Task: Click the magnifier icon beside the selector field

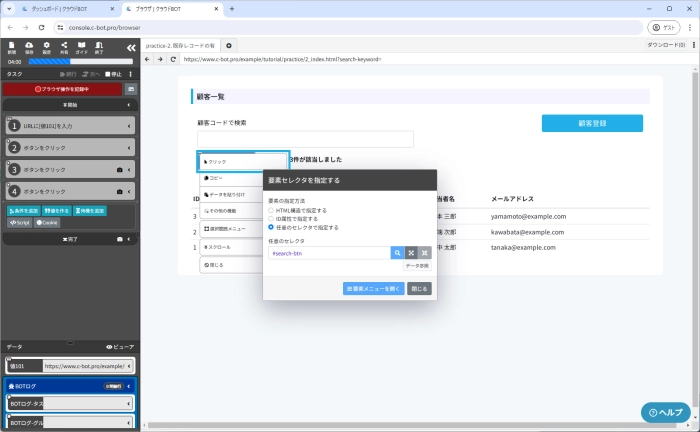Action: [x=397, y=254]
